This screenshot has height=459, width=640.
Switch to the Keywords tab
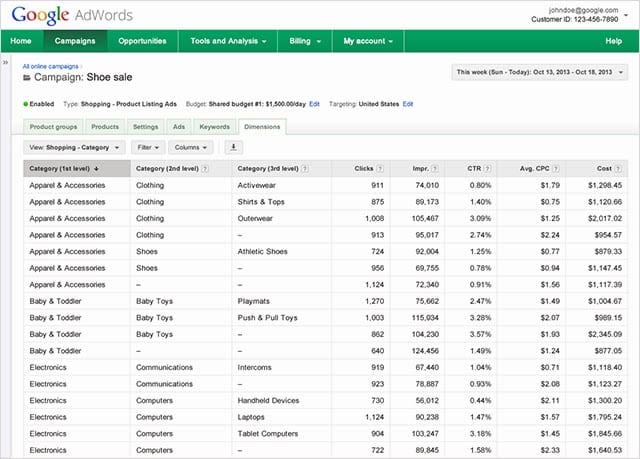pos(215,127)
